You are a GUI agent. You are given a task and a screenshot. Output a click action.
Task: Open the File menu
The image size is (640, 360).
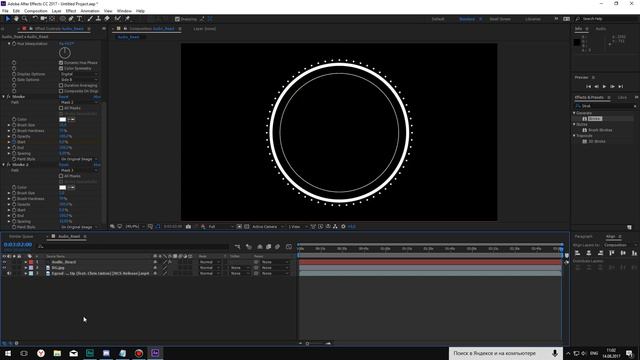pos(5,11)
